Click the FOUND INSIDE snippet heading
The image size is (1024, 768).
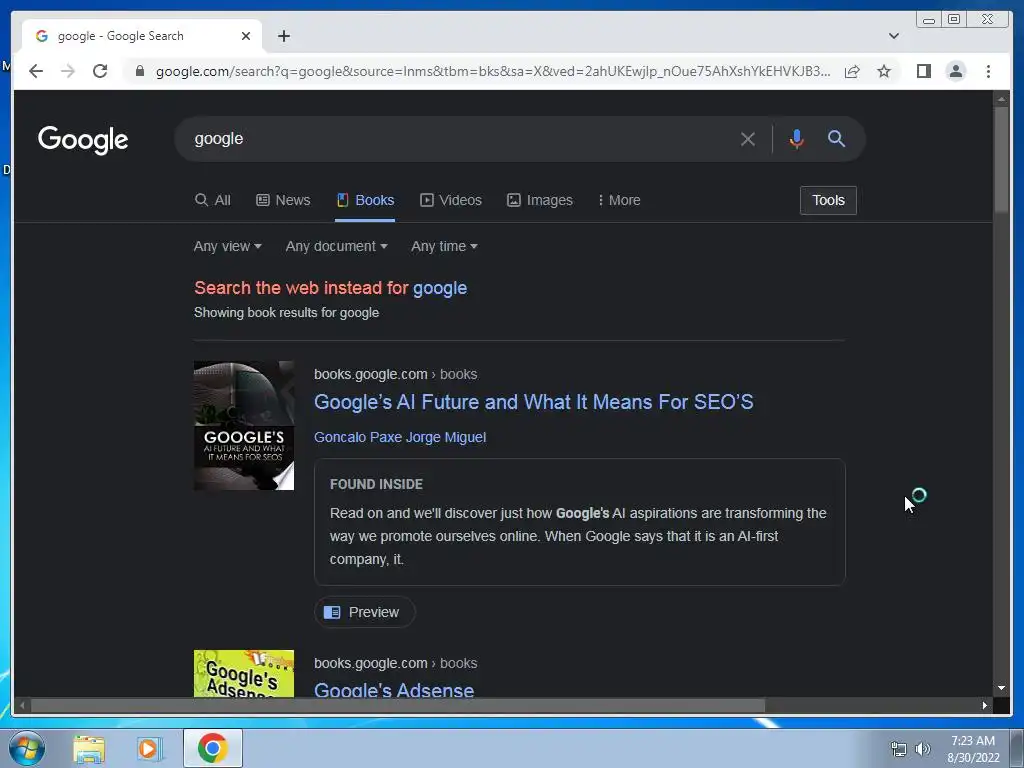coord(376,484)
